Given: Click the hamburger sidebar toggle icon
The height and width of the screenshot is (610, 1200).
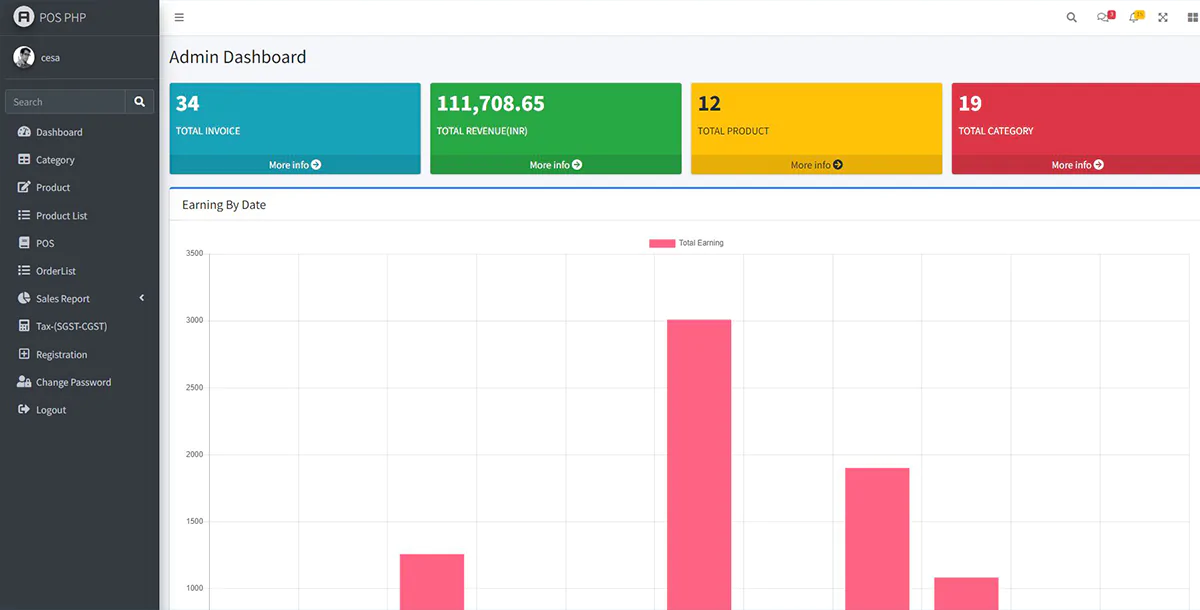Looking at the screenshot, I should [x=179, y=18].
